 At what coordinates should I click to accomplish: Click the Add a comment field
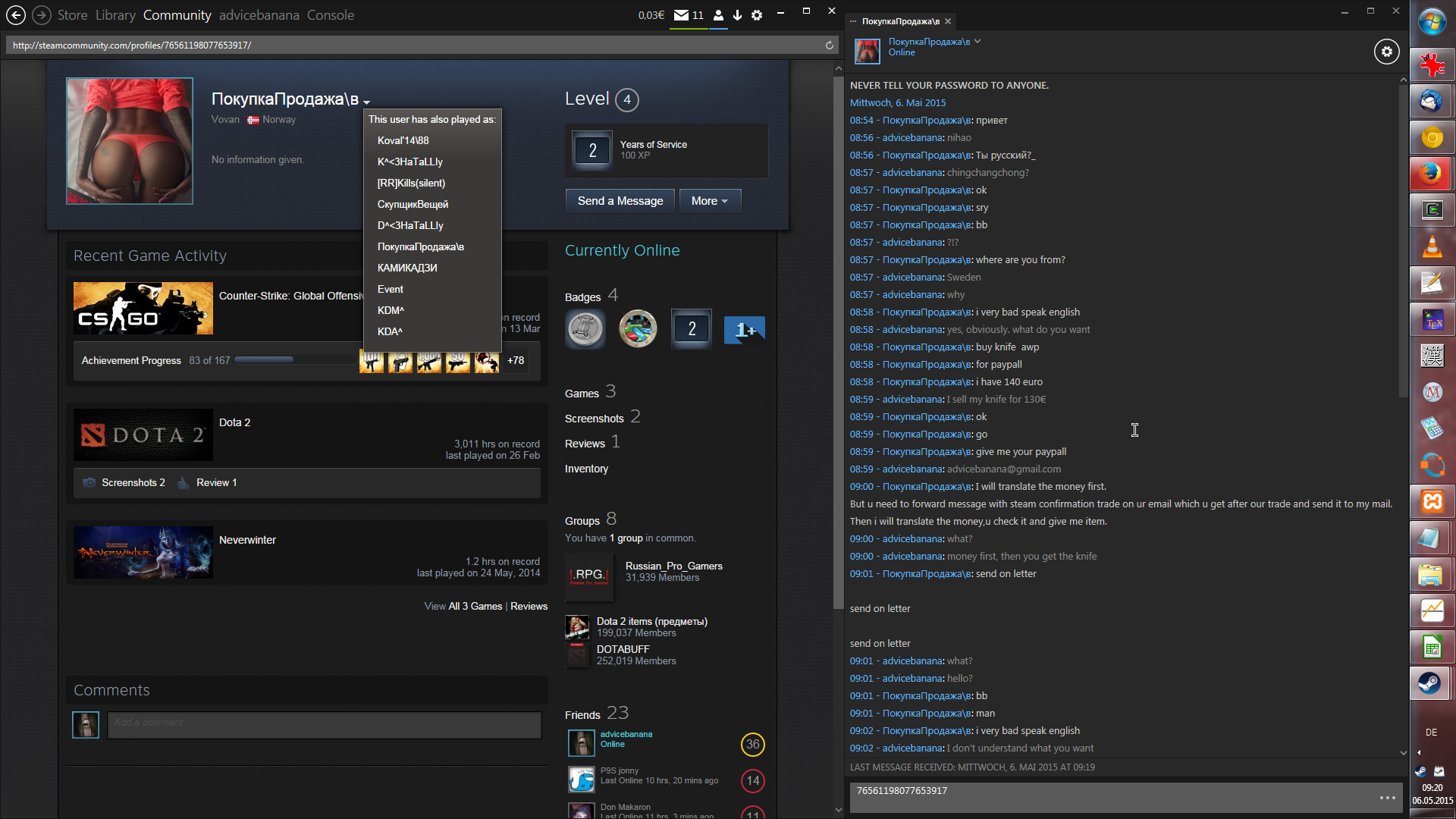[325, 724]
